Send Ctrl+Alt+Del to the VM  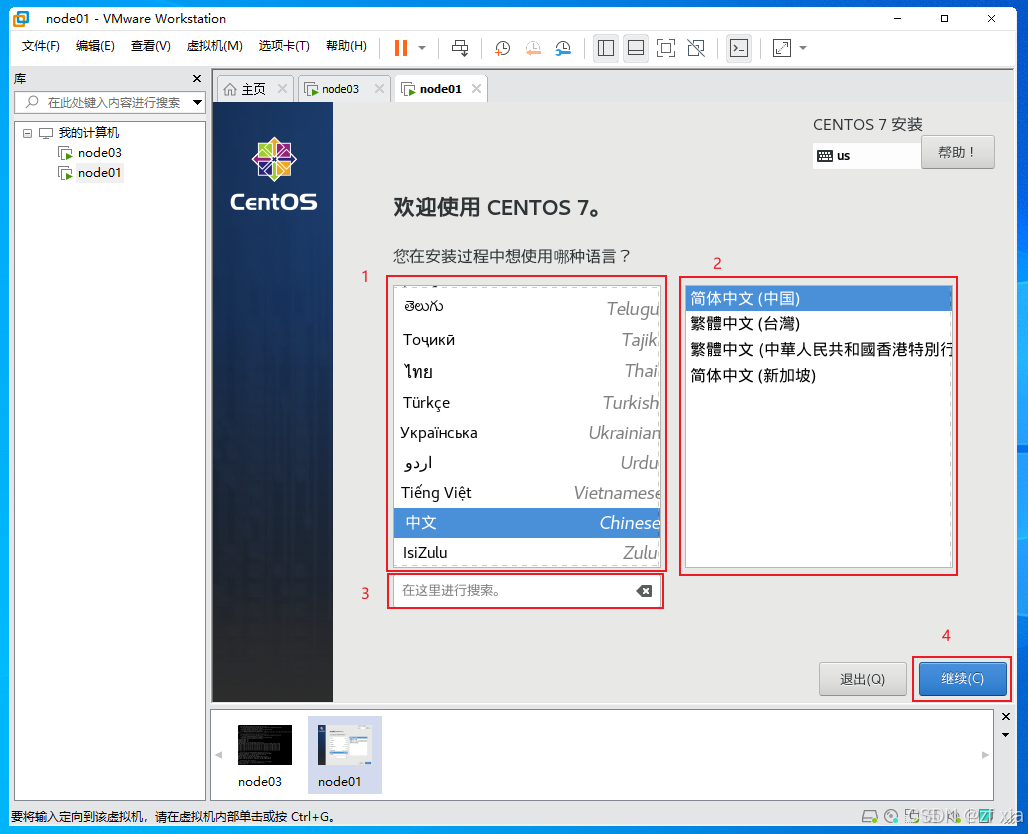(460, 48)
